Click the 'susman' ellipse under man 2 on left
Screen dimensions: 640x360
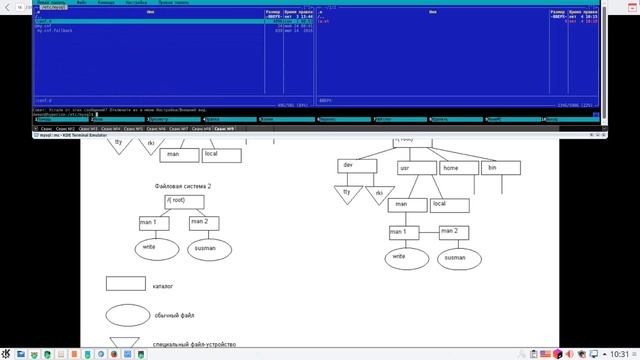pos(209,249)
